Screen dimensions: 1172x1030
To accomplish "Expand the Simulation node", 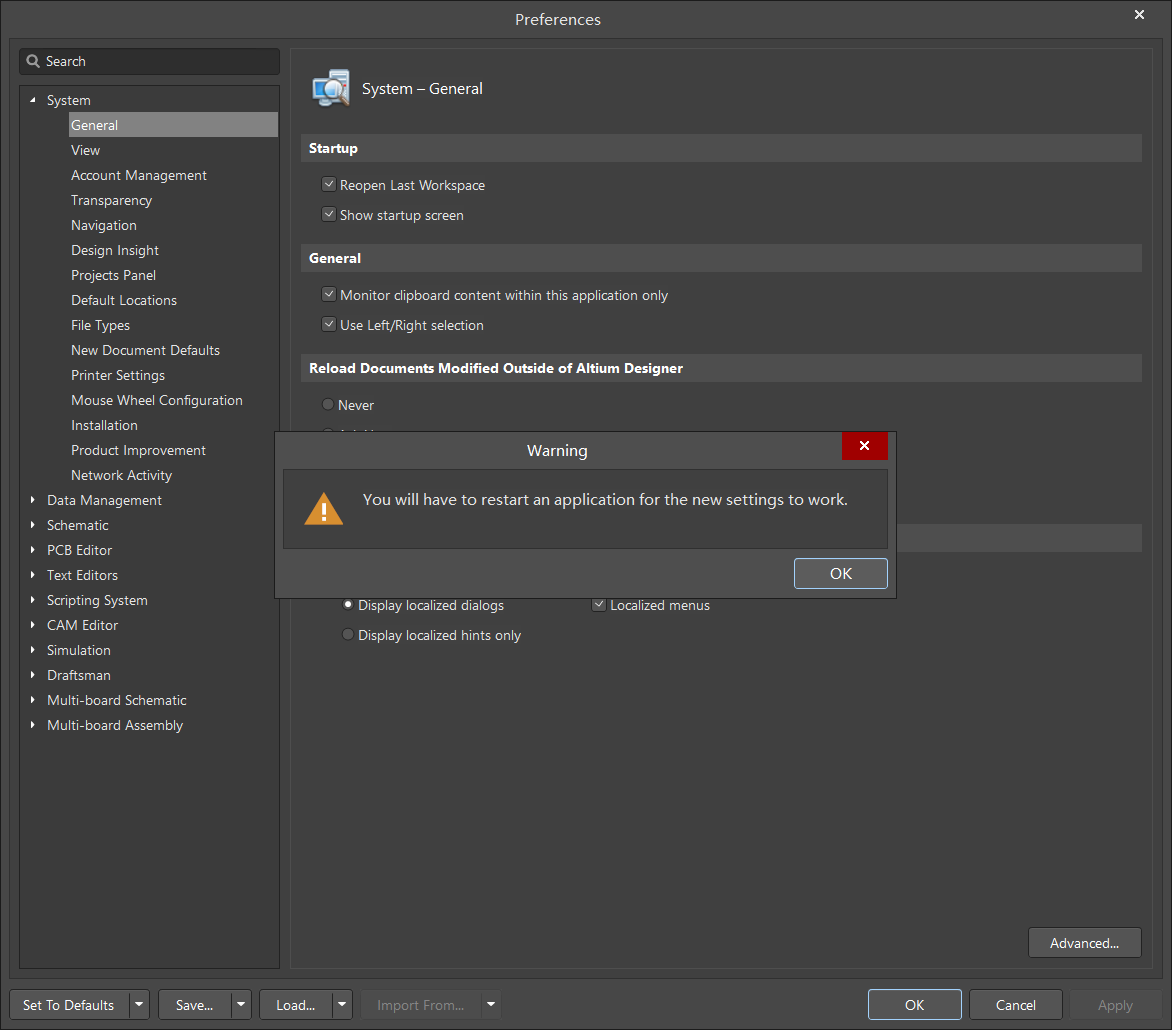I will [x=33, y=650].
